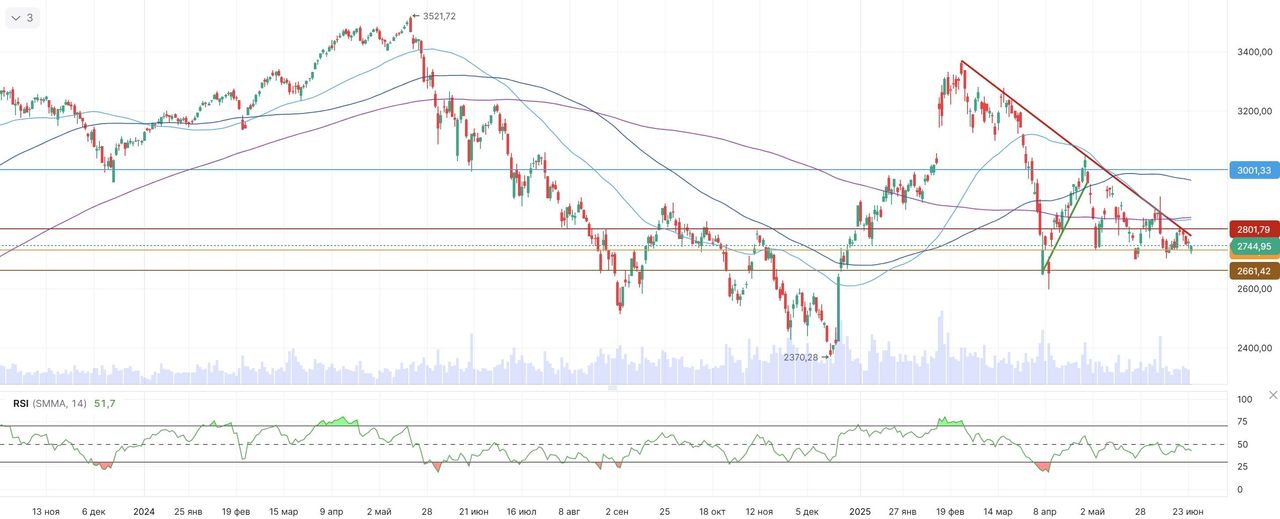Click the 6 дек date label

(x=93, y=511)
